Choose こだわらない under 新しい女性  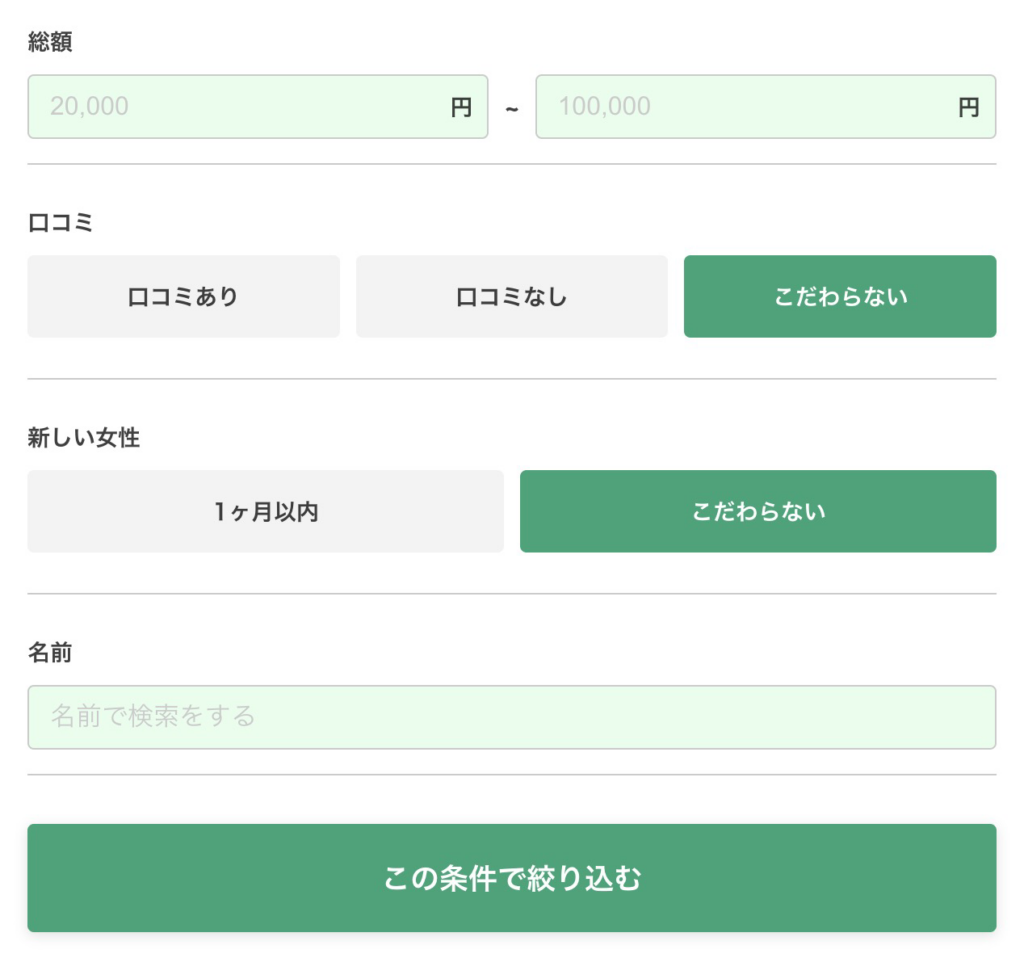click(x=758, y=511)
